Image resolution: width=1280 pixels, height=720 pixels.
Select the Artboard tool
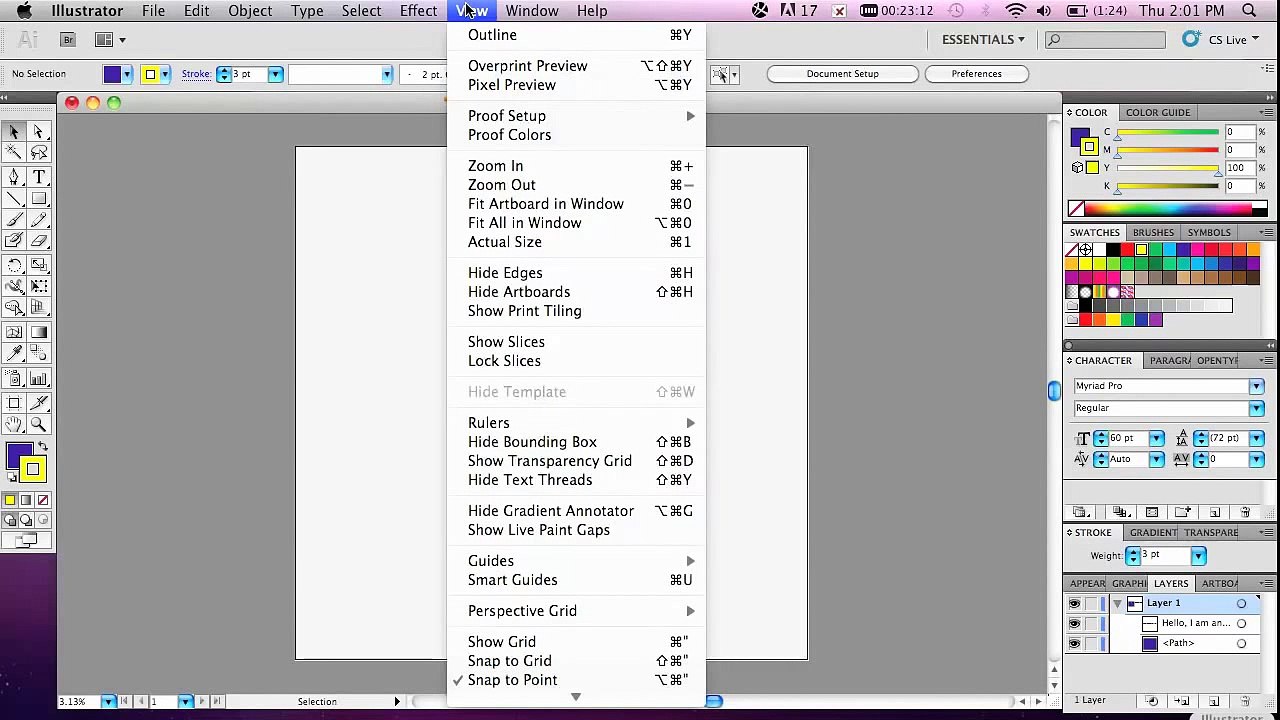14,403
